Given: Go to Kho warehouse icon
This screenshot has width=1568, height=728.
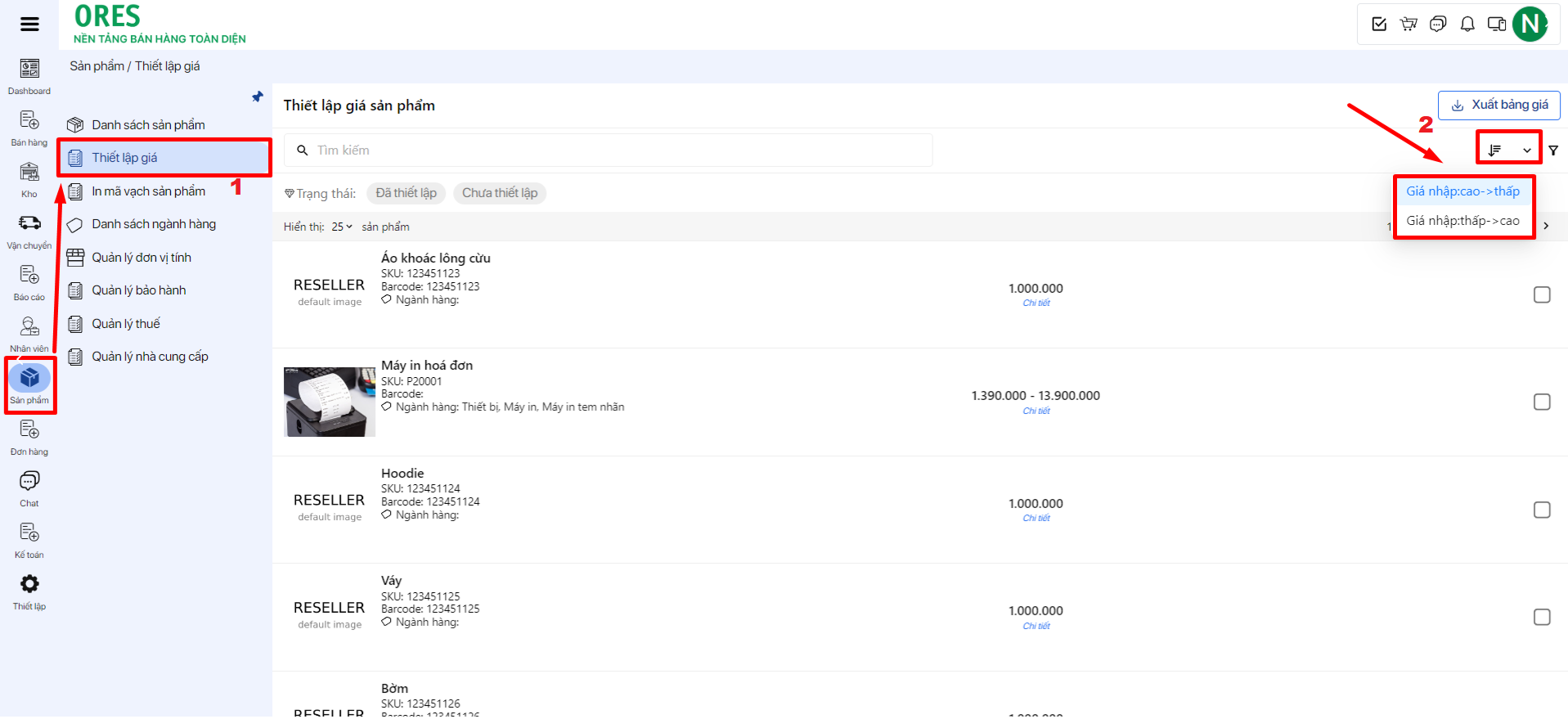Looking at the screenshot, I should pyautogui.click(x=29, y=173).
